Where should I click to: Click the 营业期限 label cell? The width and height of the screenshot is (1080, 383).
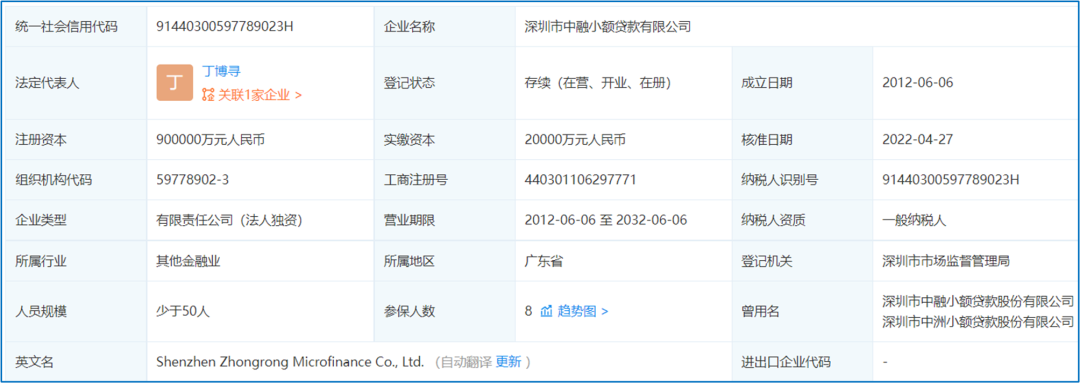click(x=445, y=220)
